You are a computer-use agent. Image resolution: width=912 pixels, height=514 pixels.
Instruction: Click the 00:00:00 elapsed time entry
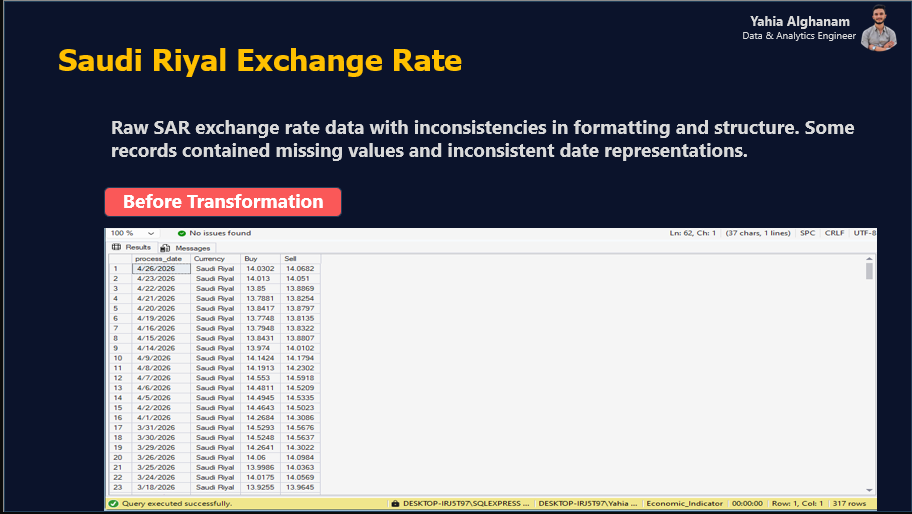pos(747,504)
